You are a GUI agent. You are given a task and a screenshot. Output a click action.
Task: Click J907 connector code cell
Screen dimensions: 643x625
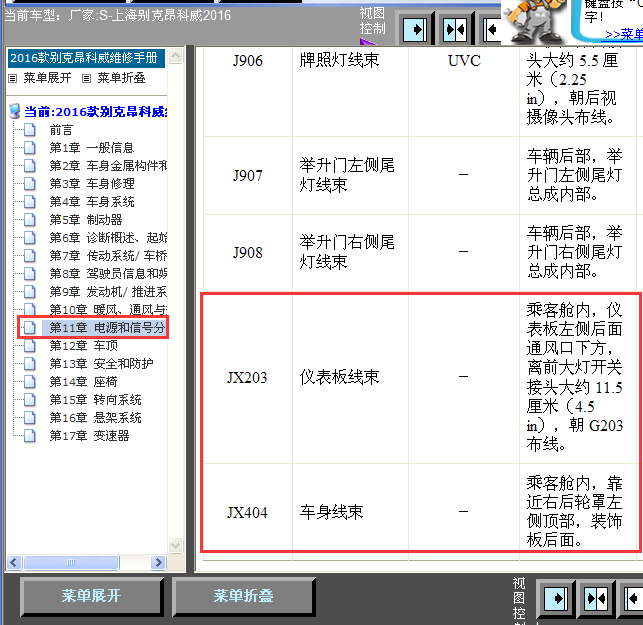coord(248,176)
